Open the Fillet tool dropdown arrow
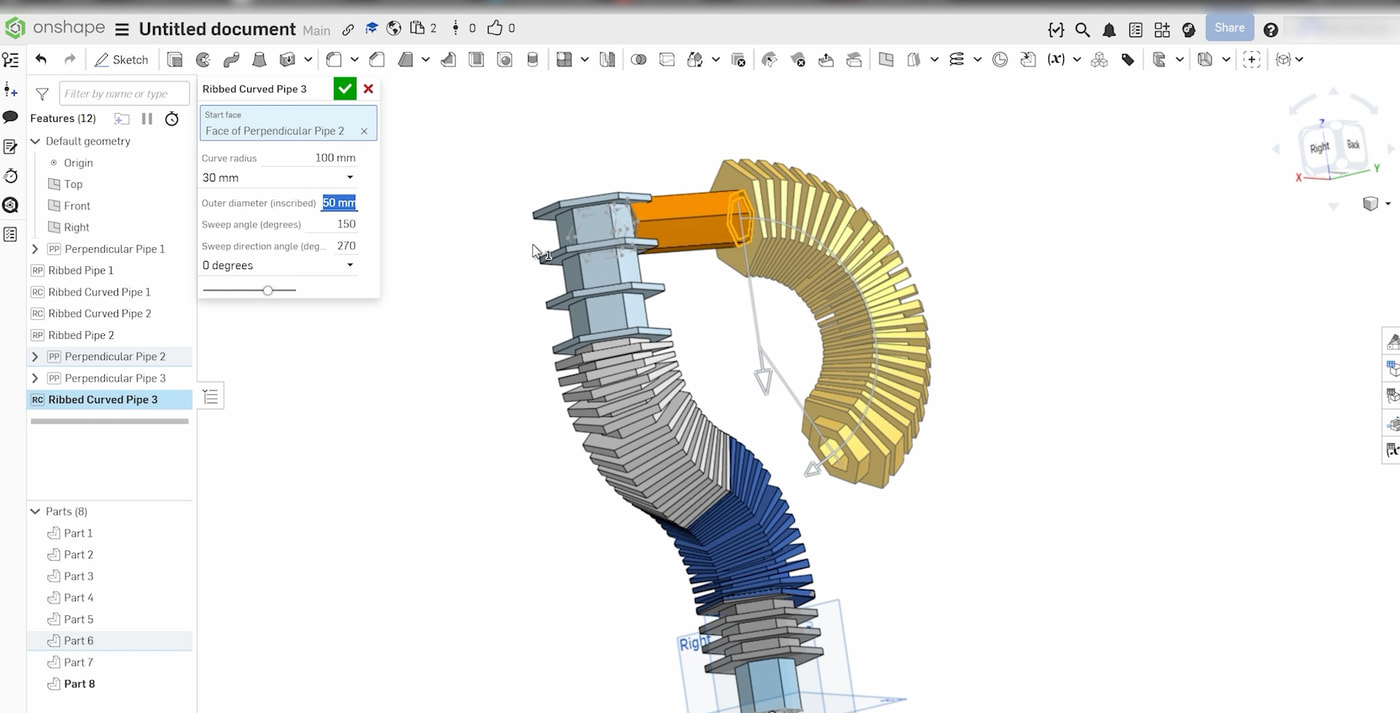This screenshot has height=713, width=1400. (x=354, y=59)
